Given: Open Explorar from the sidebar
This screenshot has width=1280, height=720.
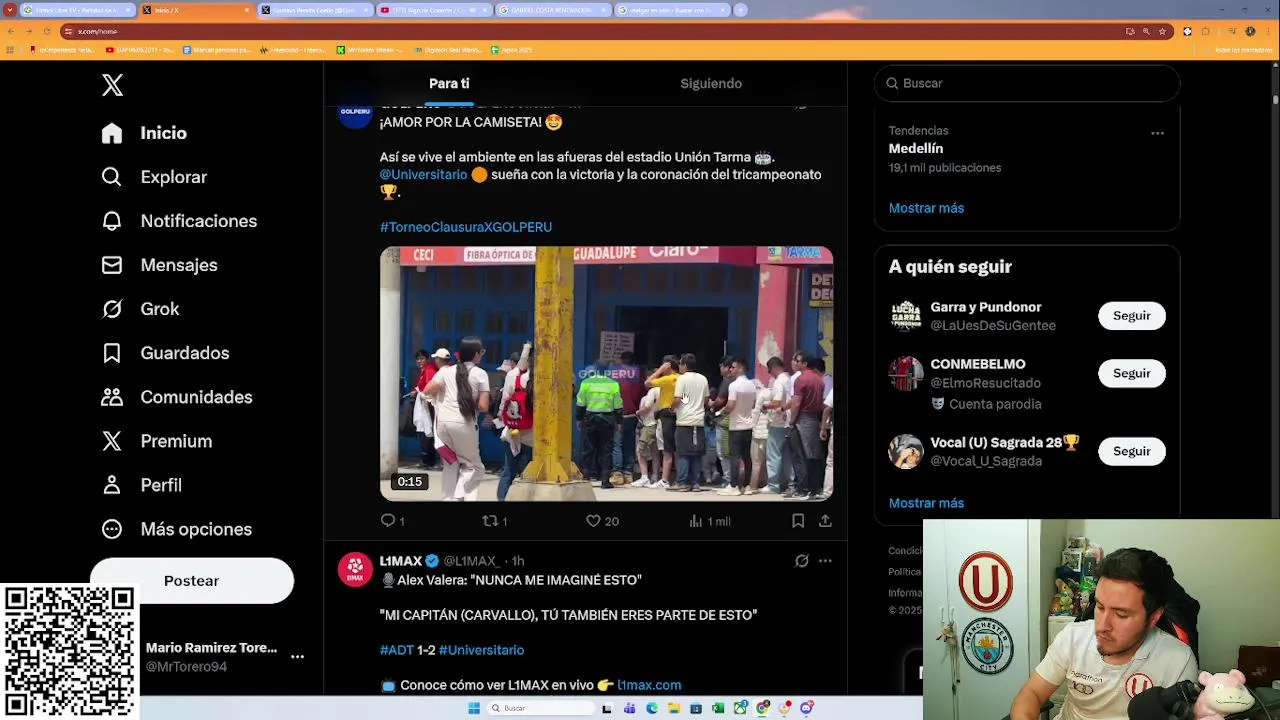Looking at the screenshot, I should coord(154,177).
